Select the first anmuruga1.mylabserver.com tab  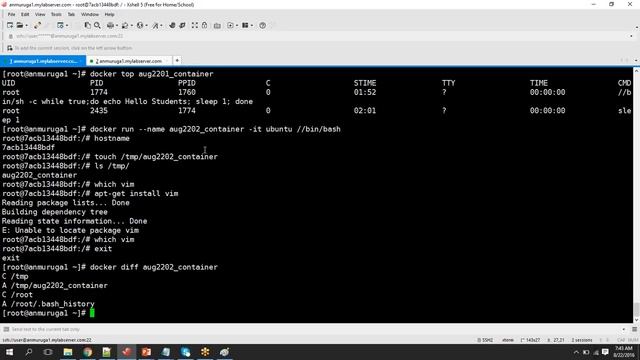43,61
